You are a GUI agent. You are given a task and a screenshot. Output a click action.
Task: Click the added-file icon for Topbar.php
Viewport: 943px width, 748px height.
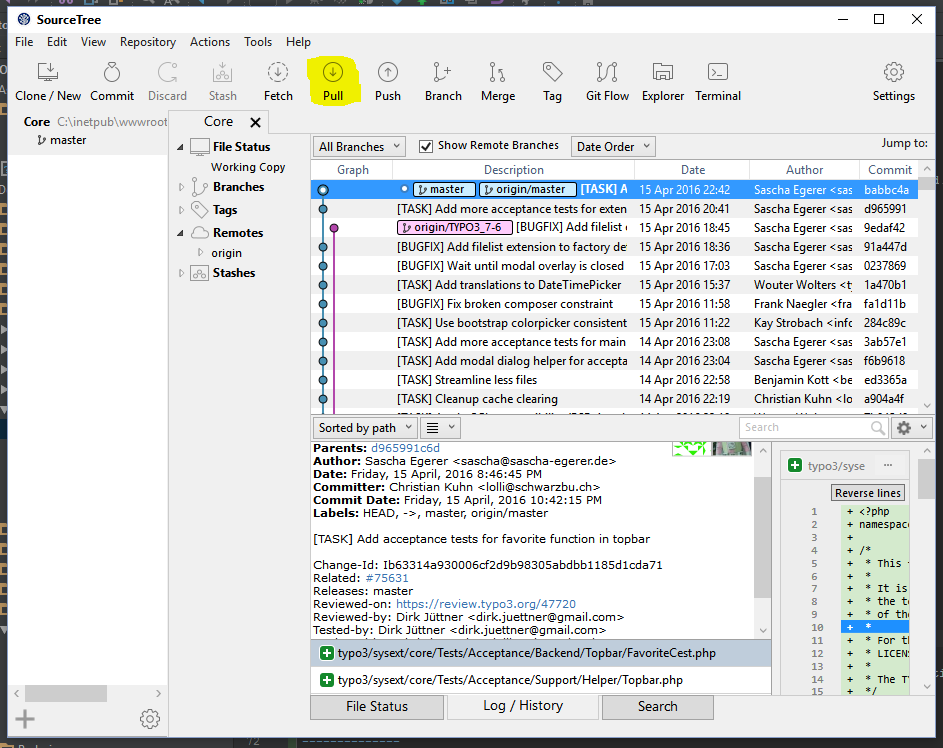(x=327, y=680)
